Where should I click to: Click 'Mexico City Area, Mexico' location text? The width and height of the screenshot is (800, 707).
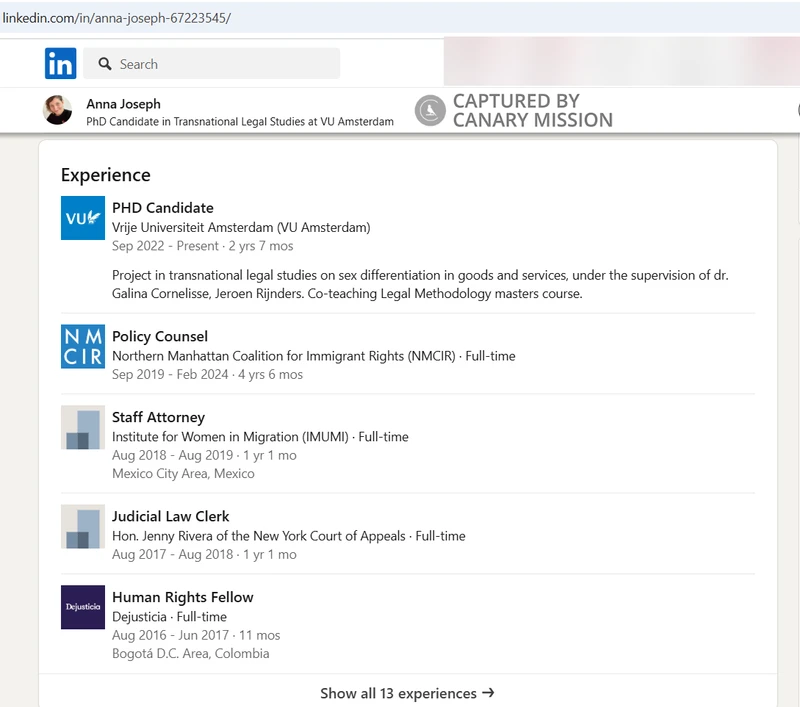click(x=183, y=473)
